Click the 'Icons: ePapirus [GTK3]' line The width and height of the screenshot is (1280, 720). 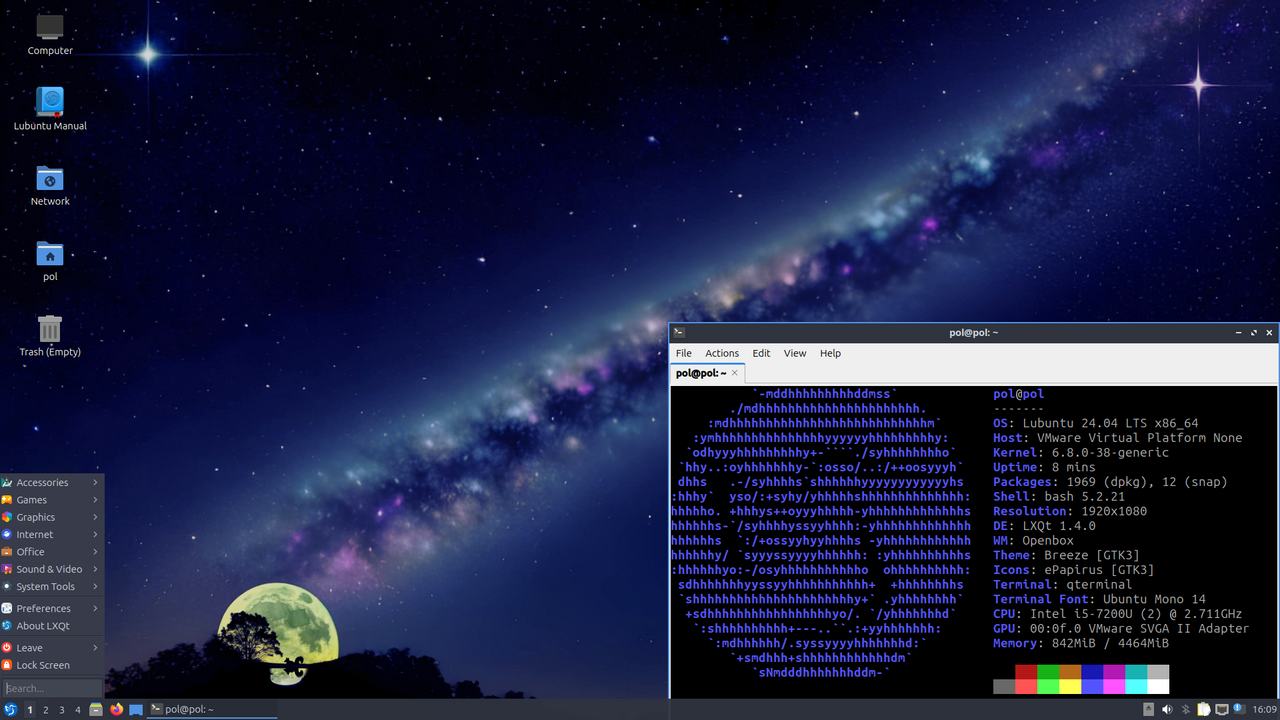[x=1074, y=570]
